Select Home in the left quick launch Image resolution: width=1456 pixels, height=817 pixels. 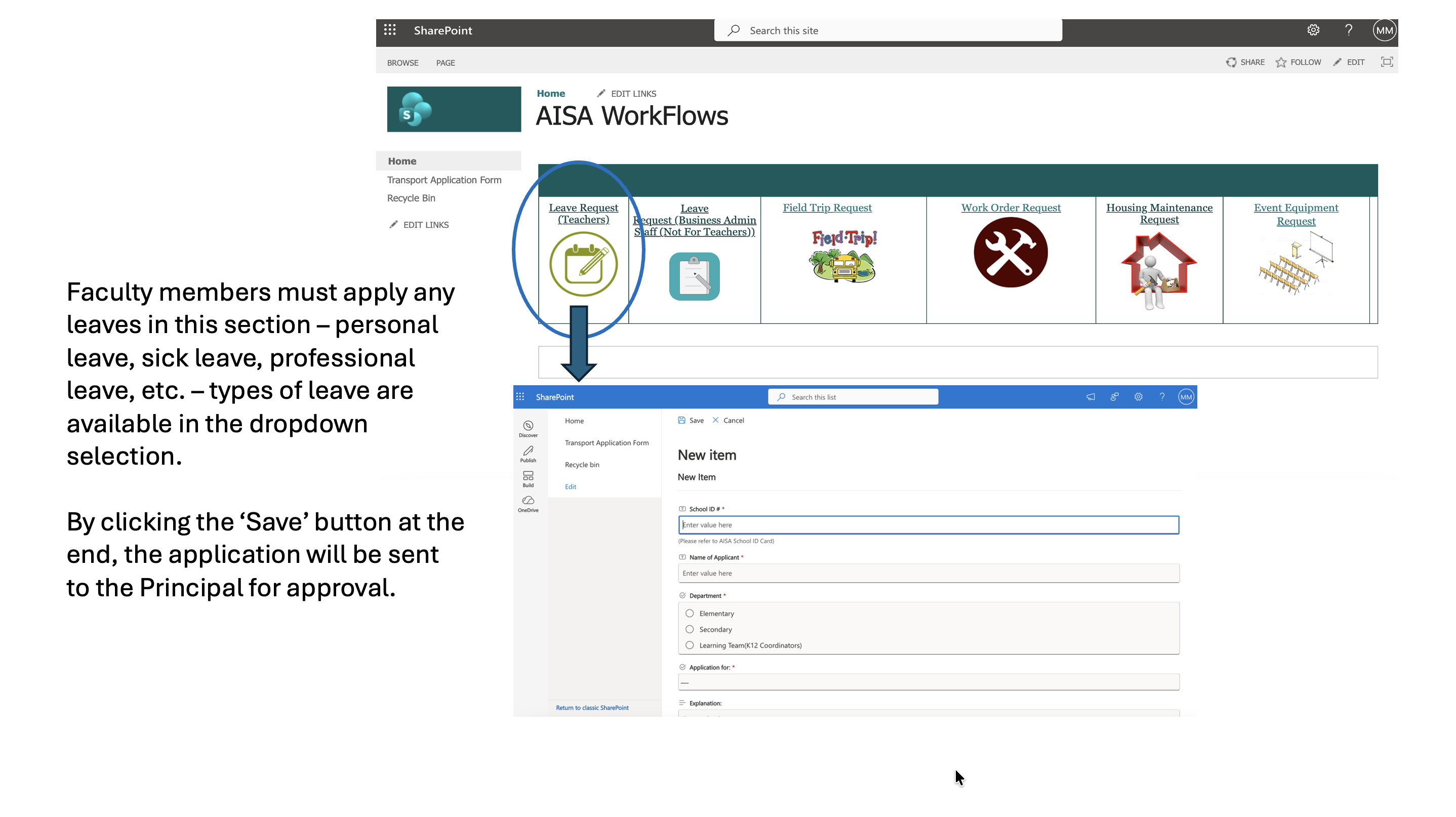pos(448,160)
